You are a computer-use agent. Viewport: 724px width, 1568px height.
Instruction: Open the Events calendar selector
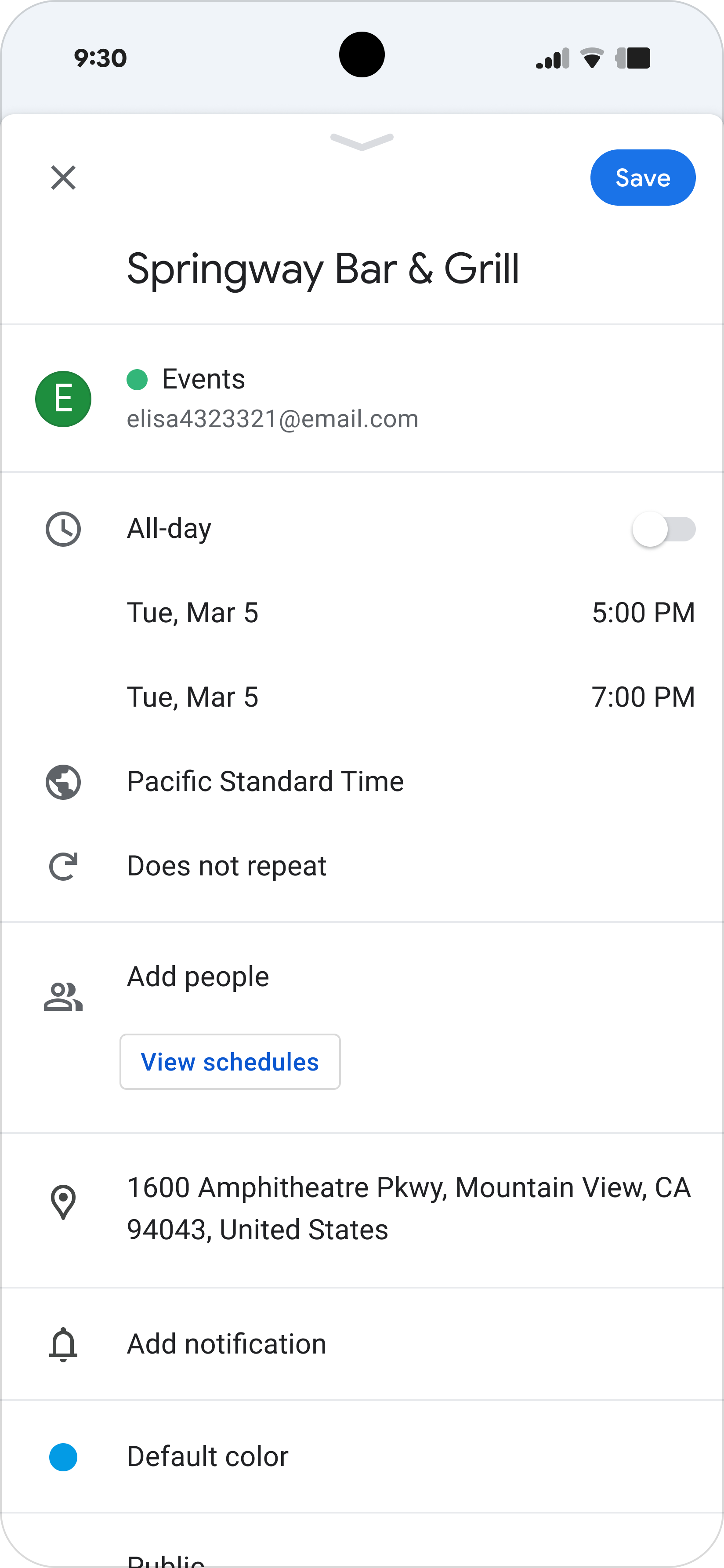pos(362,399)
